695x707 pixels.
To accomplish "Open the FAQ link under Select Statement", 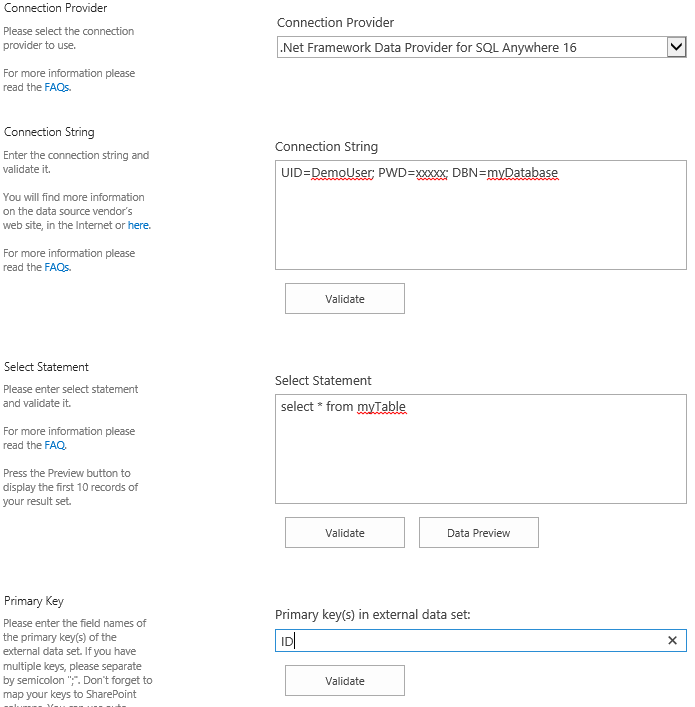I will click(x=56, y=445).
